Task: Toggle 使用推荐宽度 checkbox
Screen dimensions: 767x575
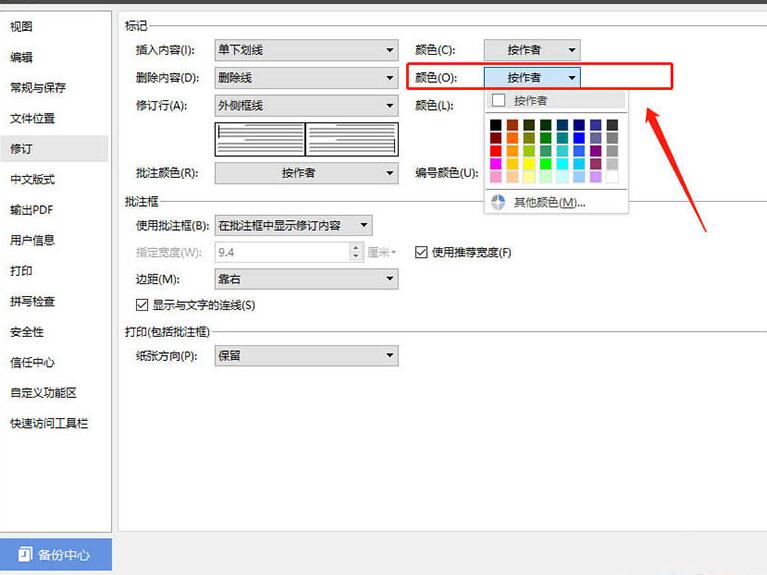Action: coord(421,252)
